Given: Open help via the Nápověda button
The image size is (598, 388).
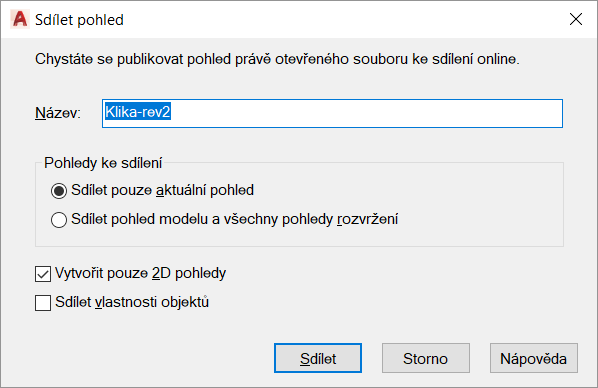Looking at the screenshot, I should tap(534, 358).
